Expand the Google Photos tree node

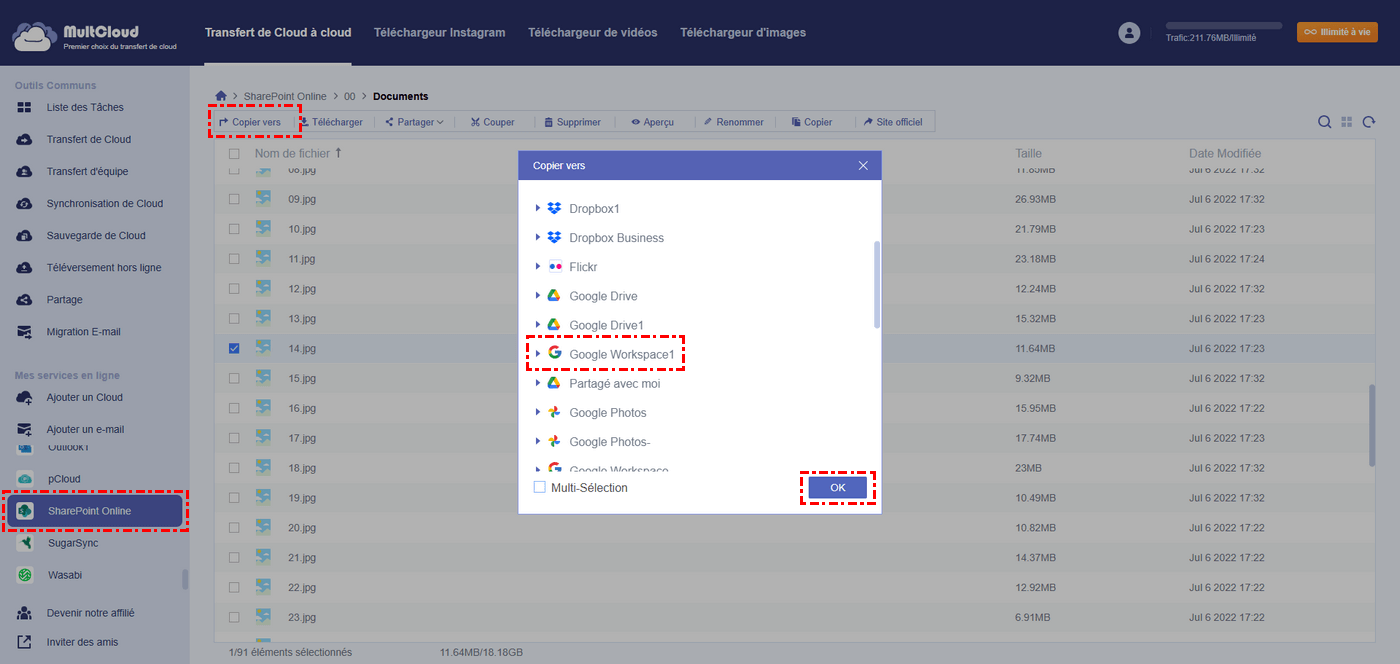pos(538,412)
